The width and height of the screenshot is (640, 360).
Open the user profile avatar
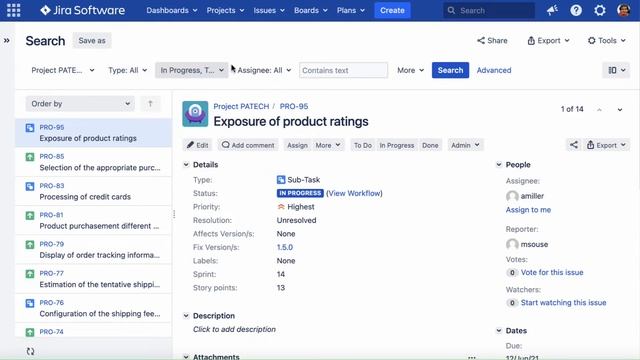[623, 10]
